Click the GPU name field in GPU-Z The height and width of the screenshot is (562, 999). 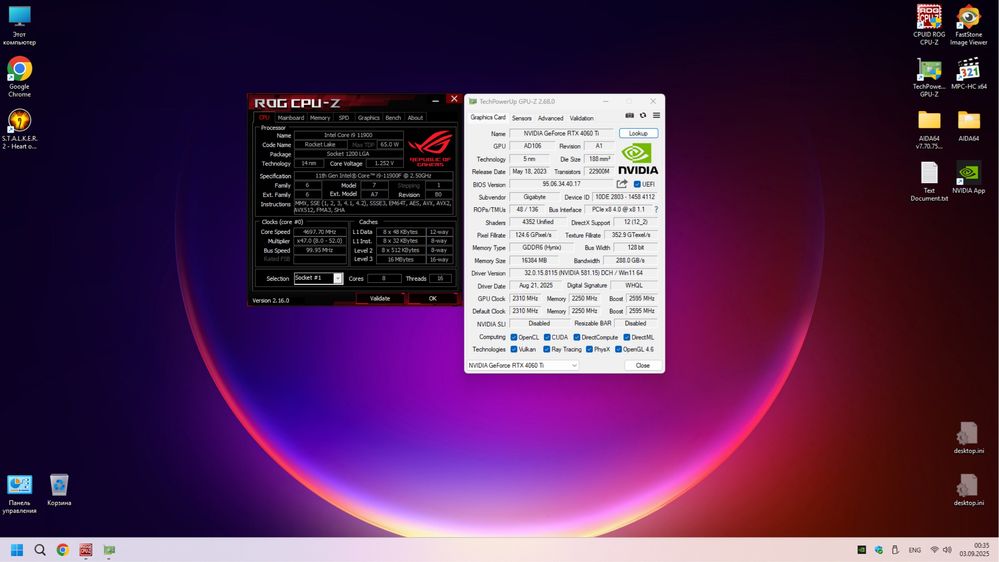[x=561, y=133]
